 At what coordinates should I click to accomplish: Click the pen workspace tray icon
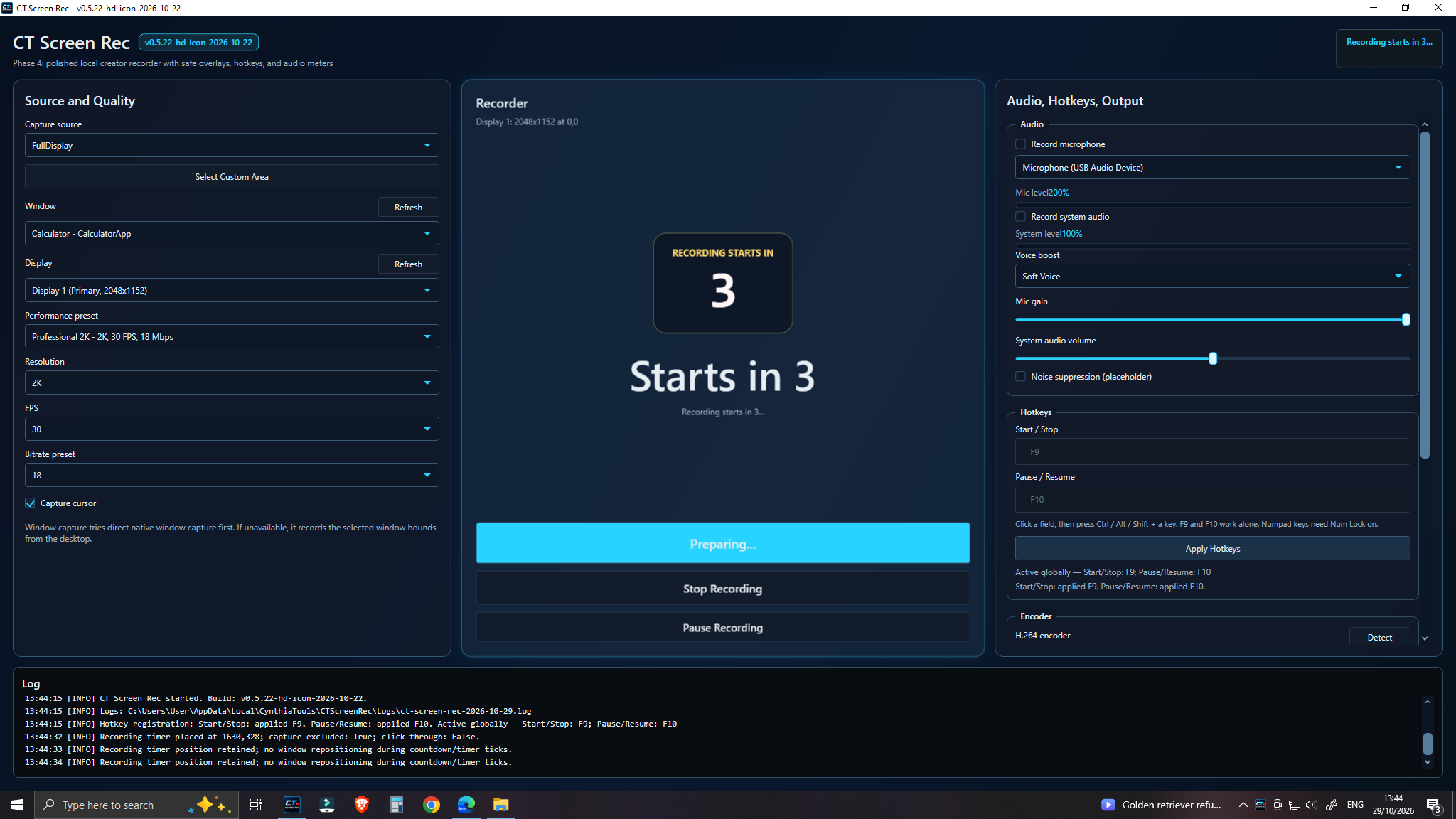point(1332,805)
